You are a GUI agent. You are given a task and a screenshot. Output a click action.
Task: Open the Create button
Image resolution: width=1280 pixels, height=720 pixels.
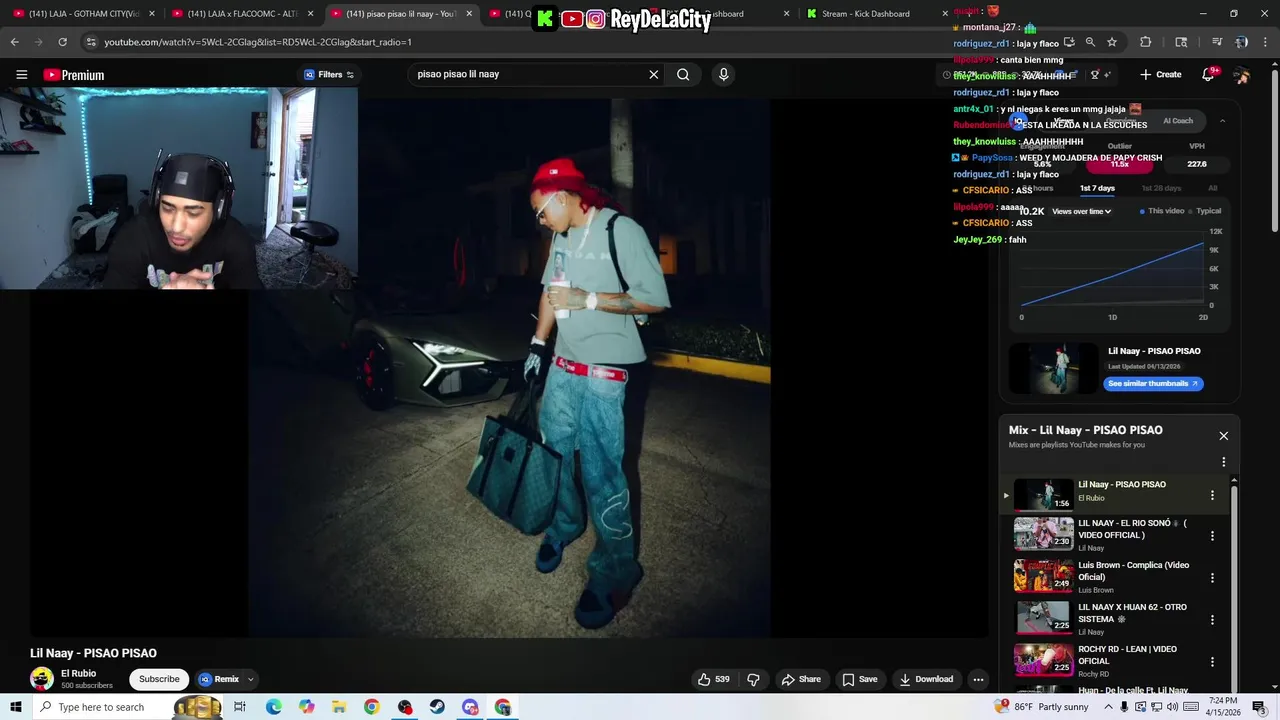(1160, 74)
